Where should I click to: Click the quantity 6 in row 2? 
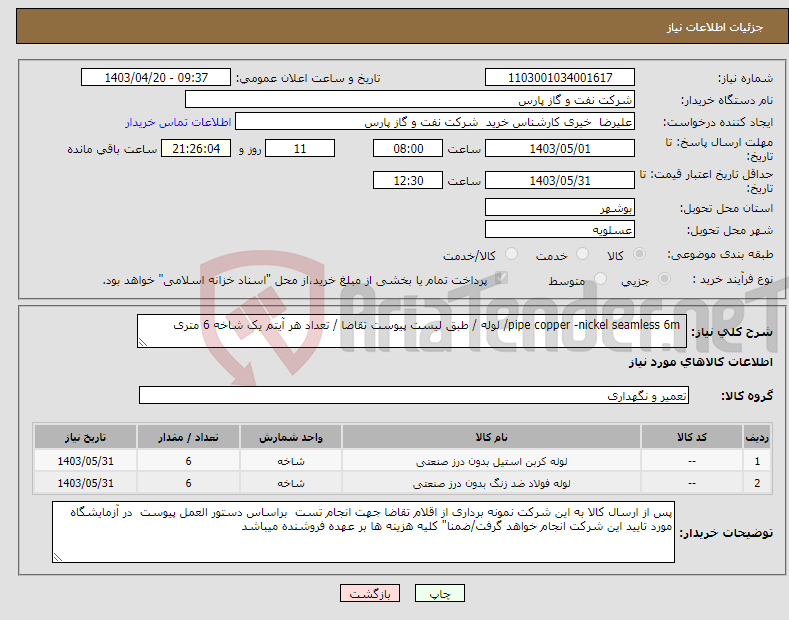point(188,483)
